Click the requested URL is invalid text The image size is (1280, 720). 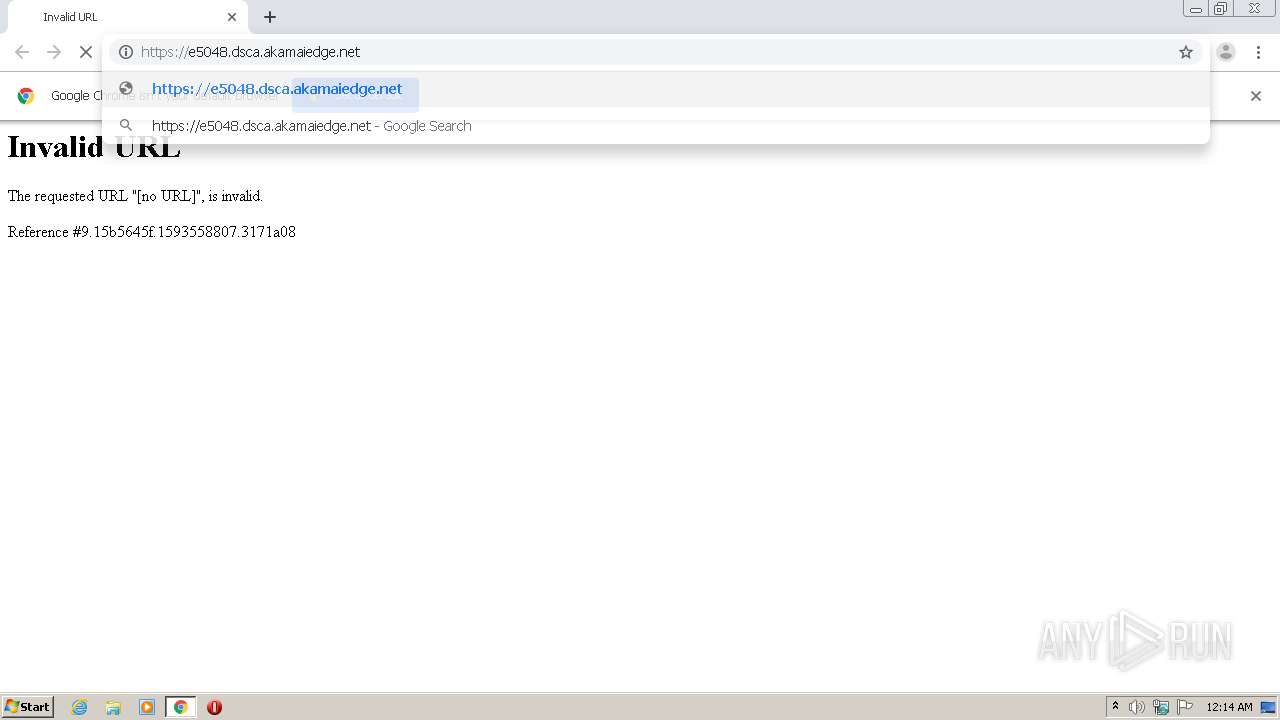pos(135,196)
